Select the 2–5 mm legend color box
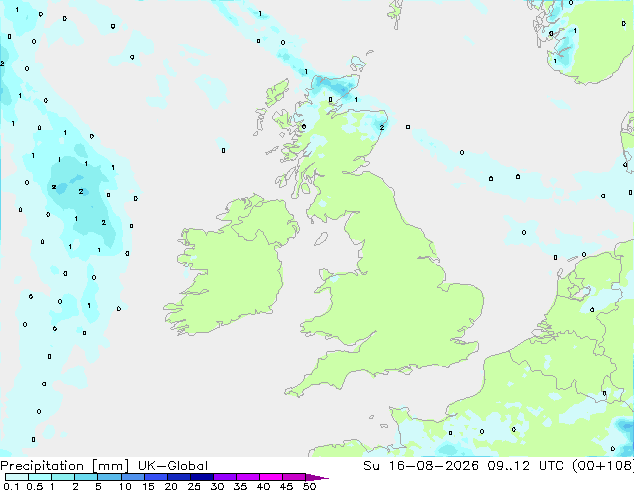The width and height of the screenshot is (634, 490). (x=86, y=477)
